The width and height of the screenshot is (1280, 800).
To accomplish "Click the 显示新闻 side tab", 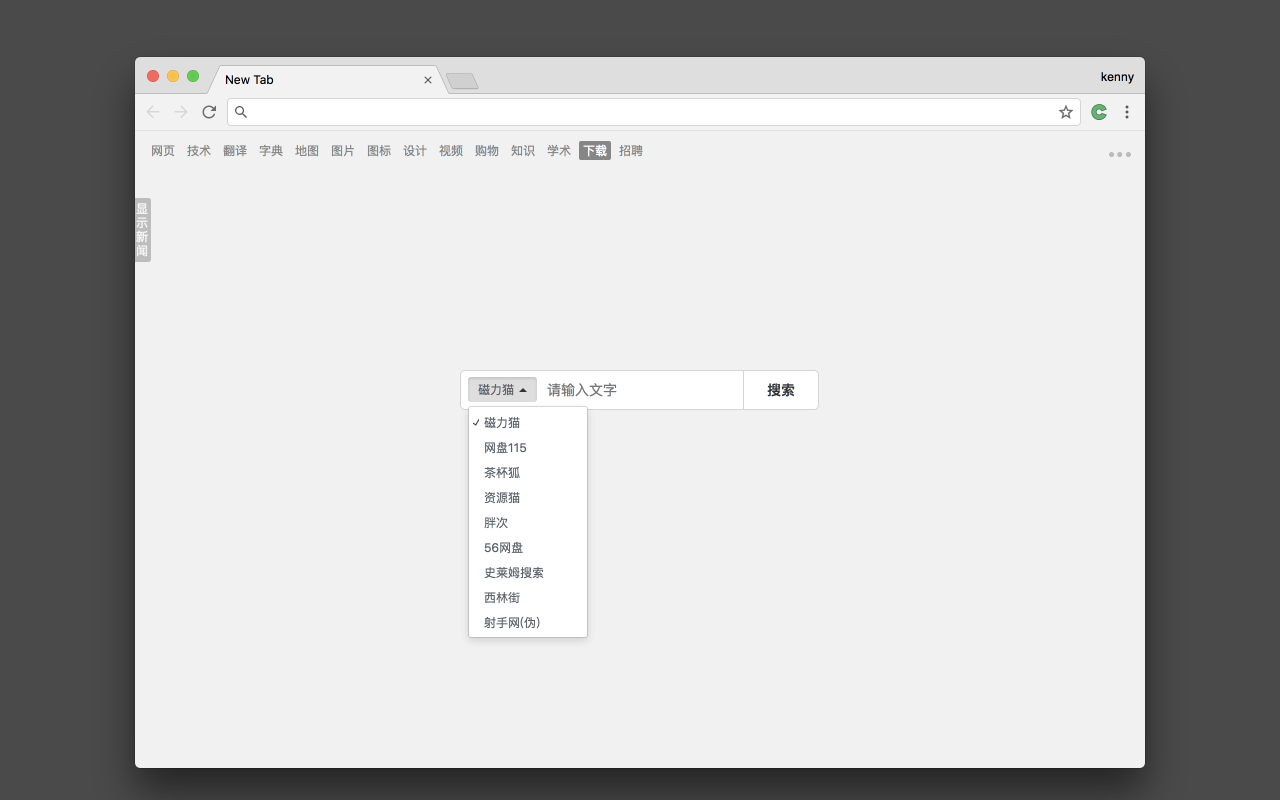I will click(142, 230).
